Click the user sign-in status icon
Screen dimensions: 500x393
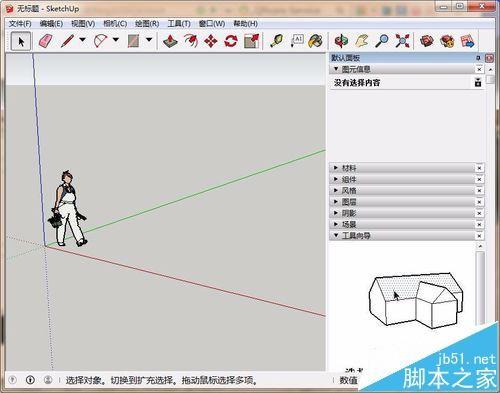tap(48, 380)
